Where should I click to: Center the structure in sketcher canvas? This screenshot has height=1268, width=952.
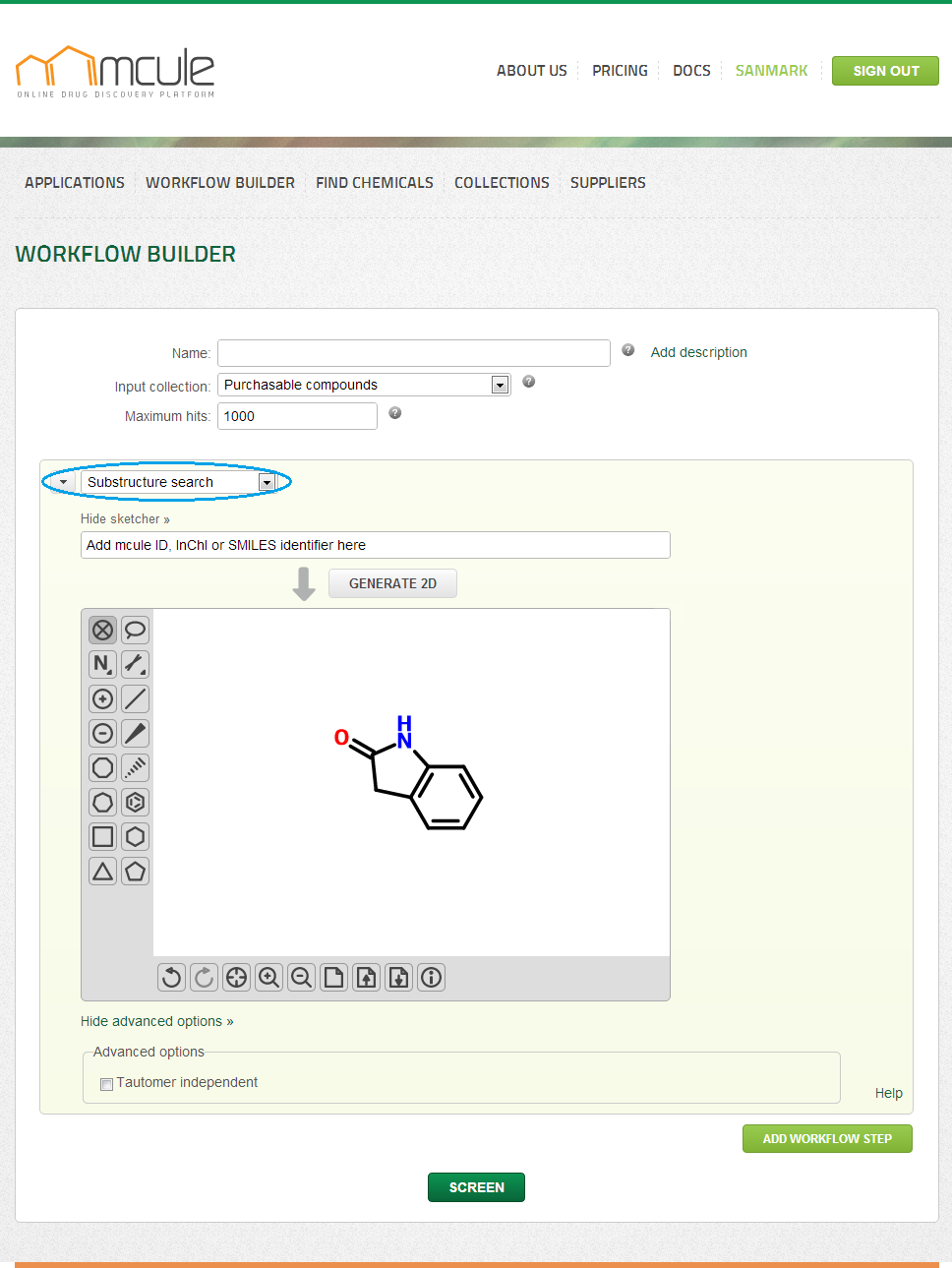(236, 977)
